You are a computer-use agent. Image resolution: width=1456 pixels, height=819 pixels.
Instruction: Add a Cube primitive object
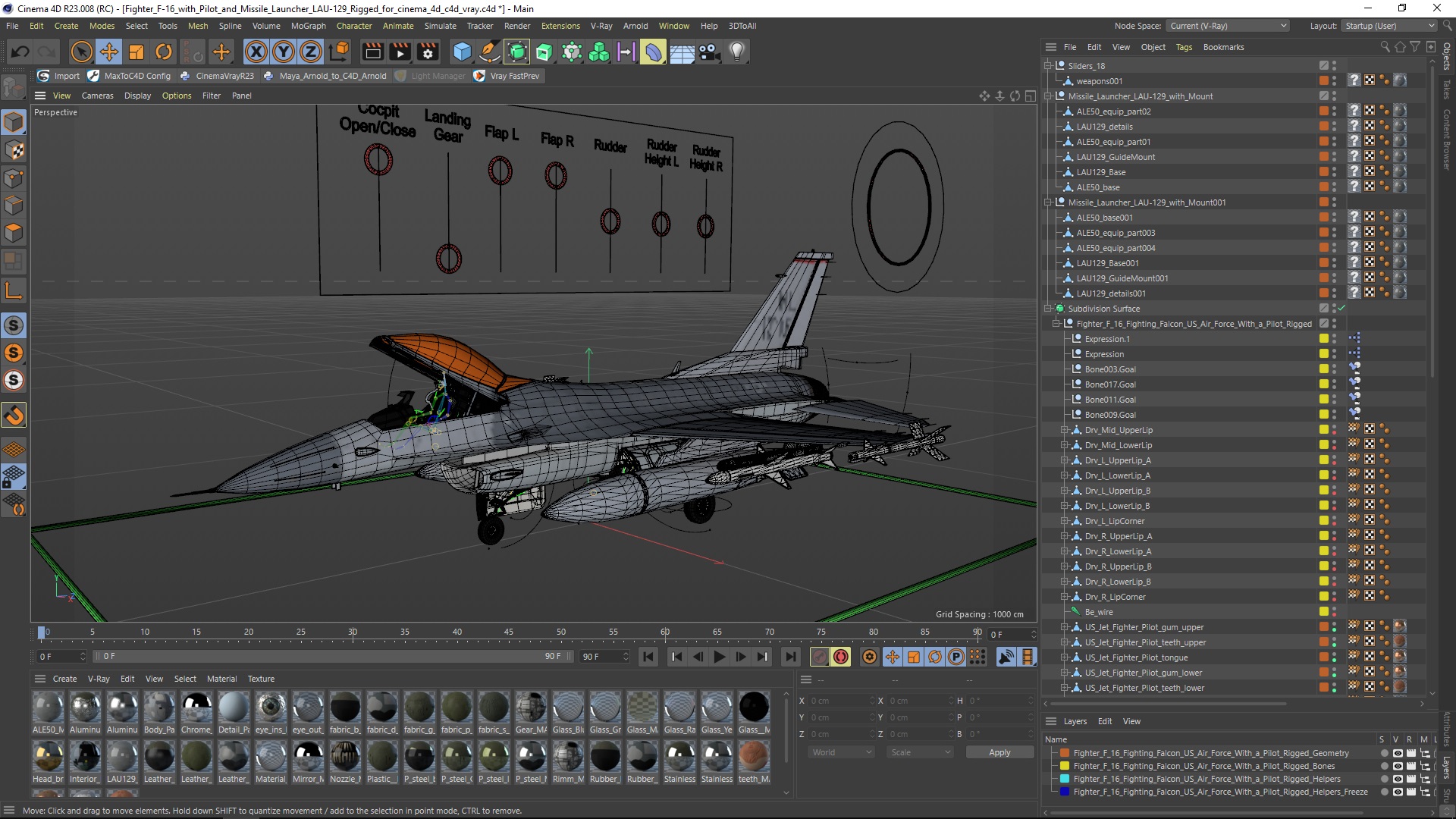[x=462, y=52]
